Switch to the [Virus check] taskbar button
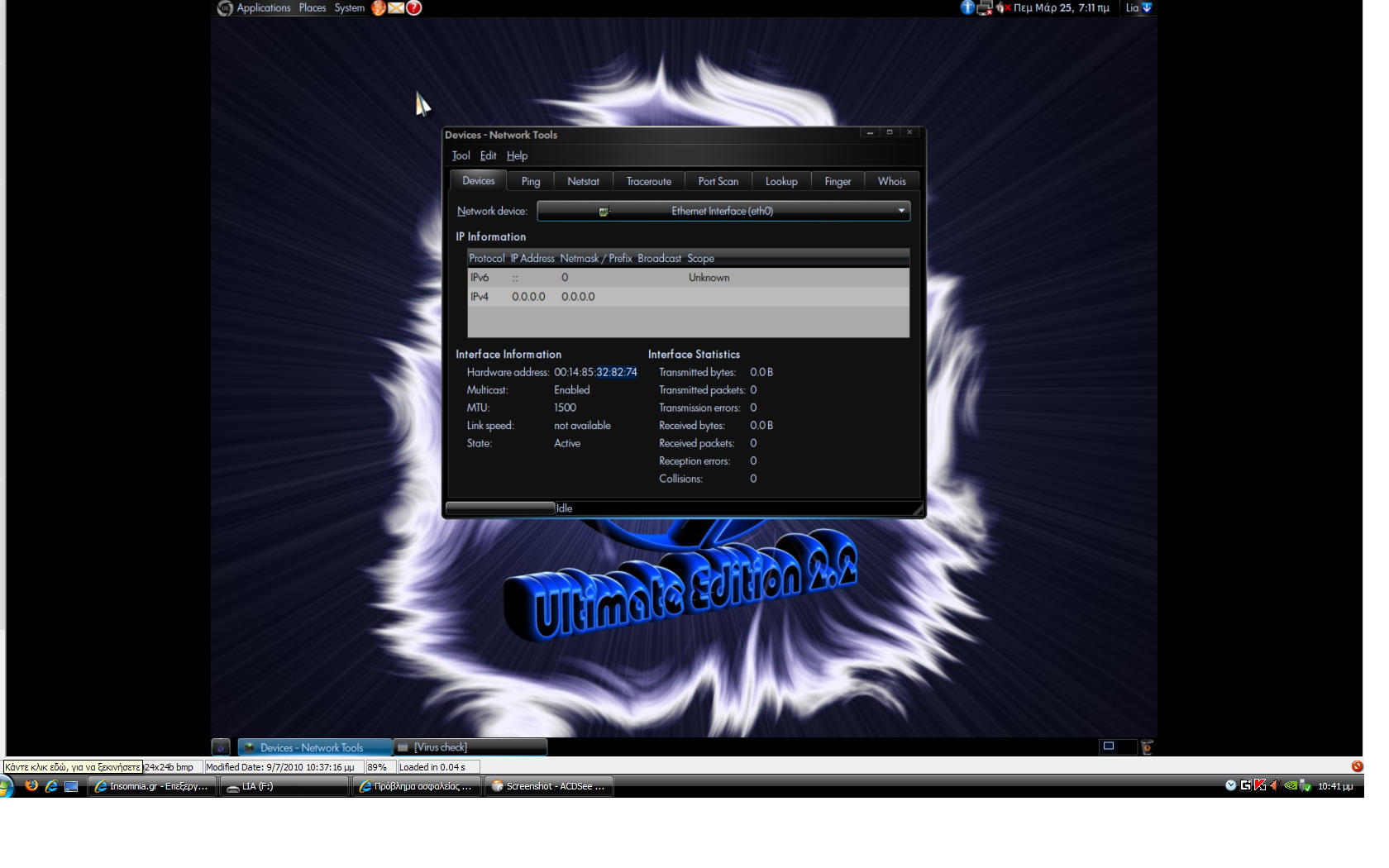 coord(470,747)
